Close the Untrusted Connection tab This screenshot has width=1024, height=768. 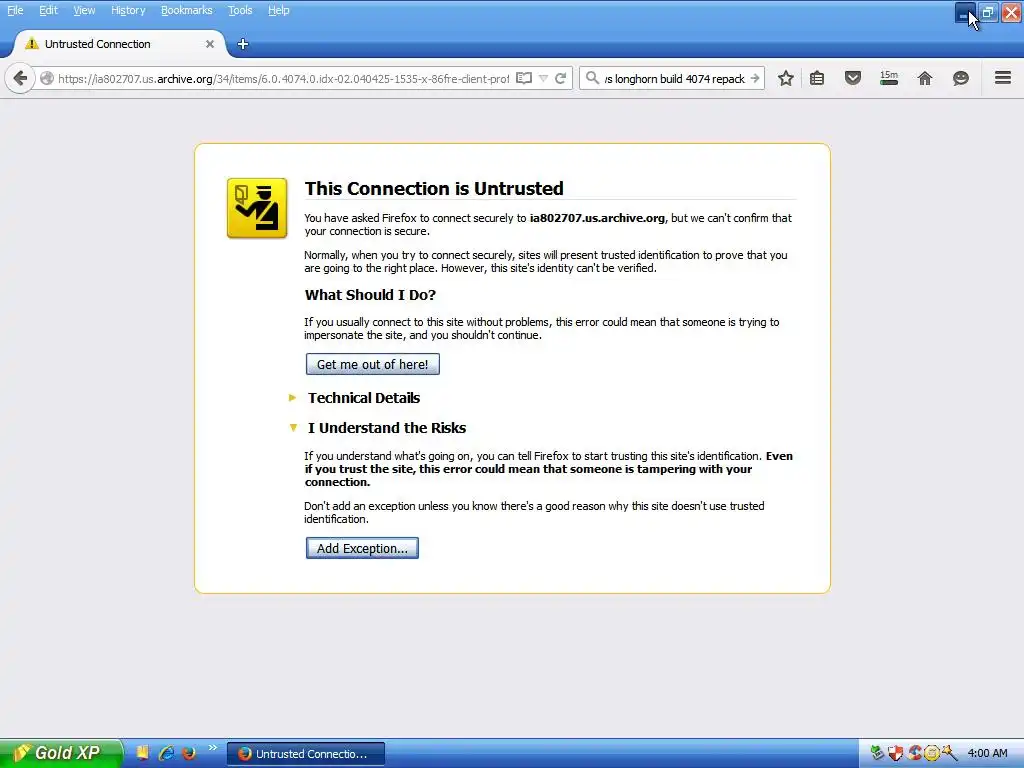pyautogui.click(x=210, y=44)
